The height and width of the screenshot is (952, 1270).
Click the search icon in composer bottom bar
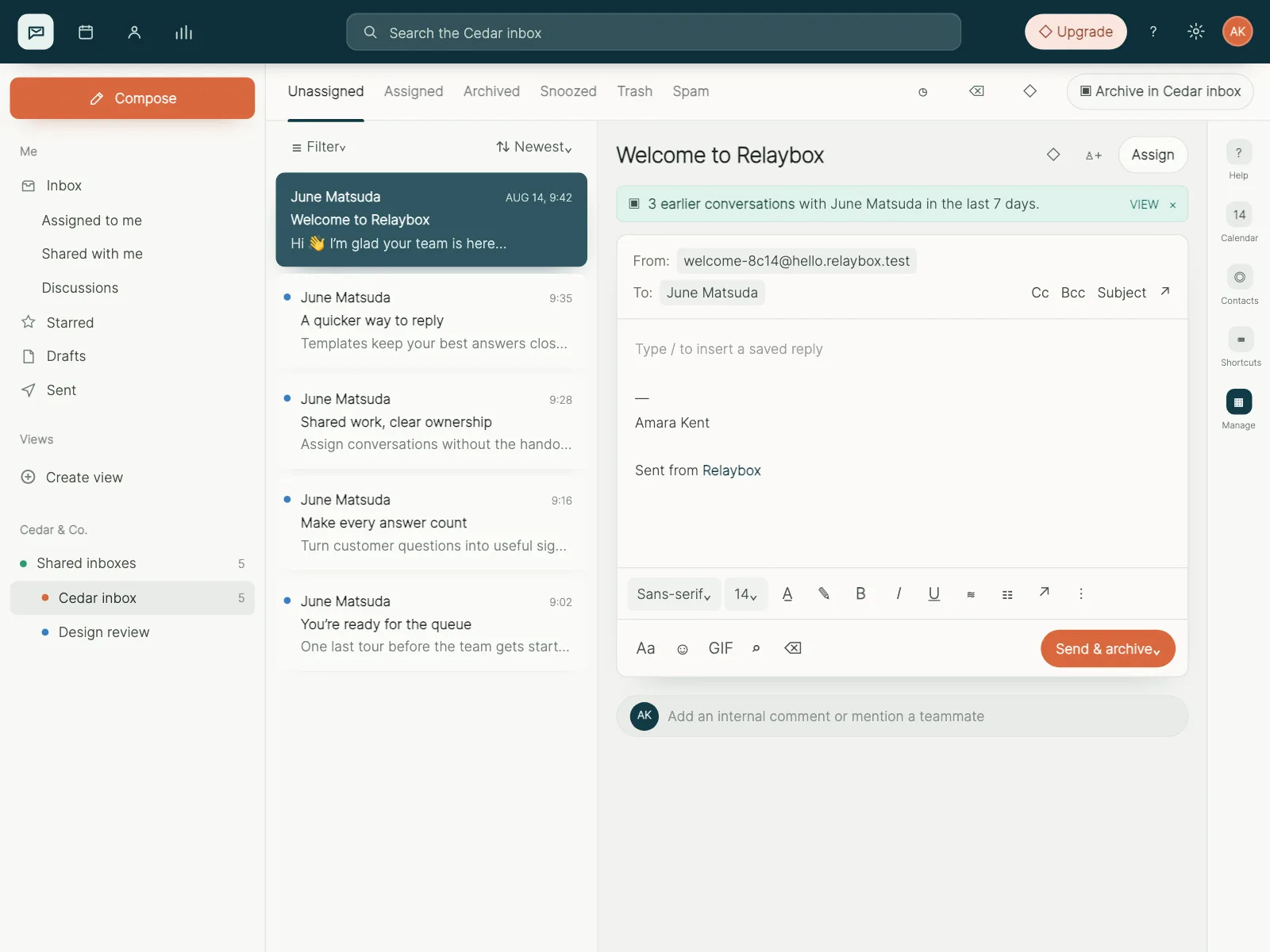click(x=756, y=648)
